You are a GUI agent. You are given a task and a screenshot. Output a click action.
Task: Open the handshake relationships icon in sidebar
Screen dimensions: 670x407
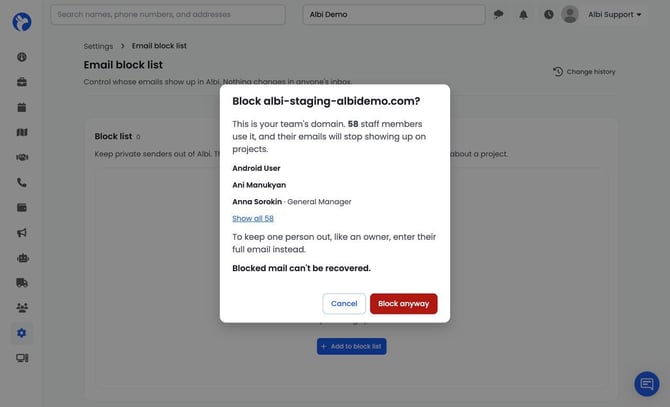[22, 158]
